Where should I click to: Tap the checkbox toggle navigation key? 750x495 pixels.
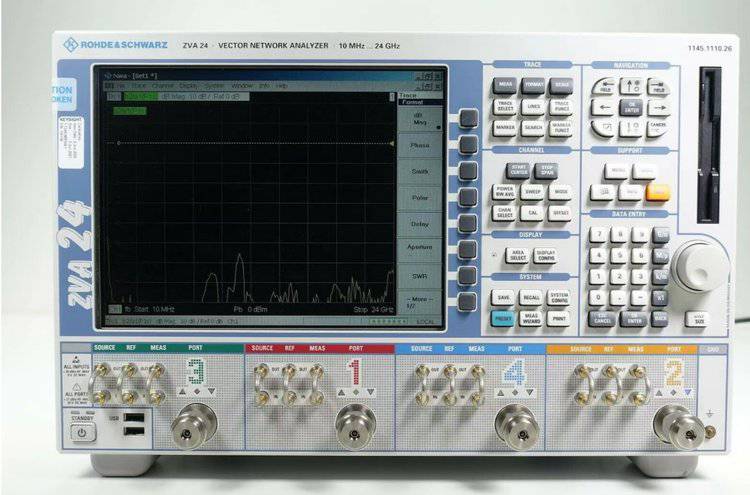[x=604, y=128]
